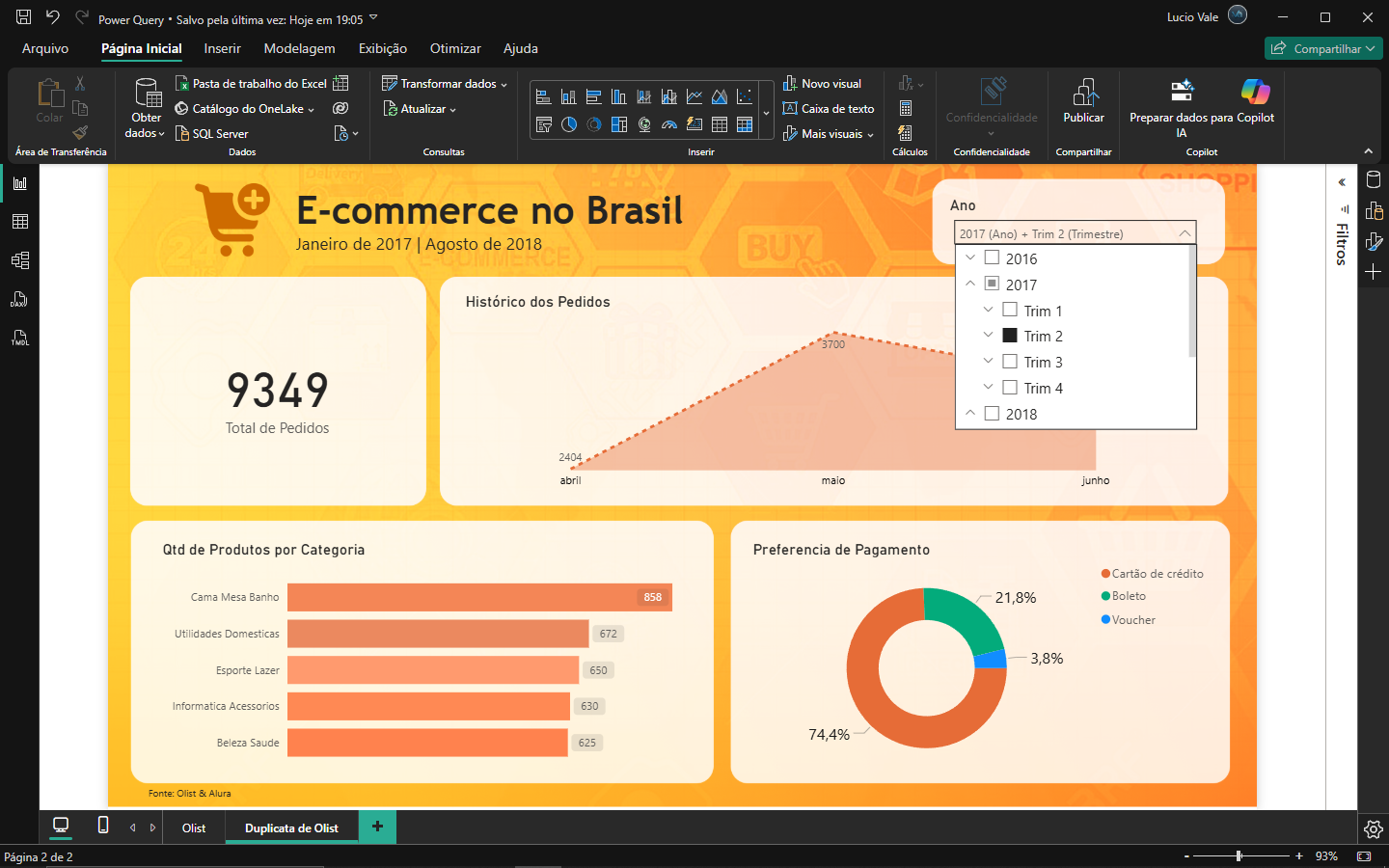This screenshot has height=868, width=1389.
Task: Check the Trim 3 checkbox
Action: click(1010, 362)
